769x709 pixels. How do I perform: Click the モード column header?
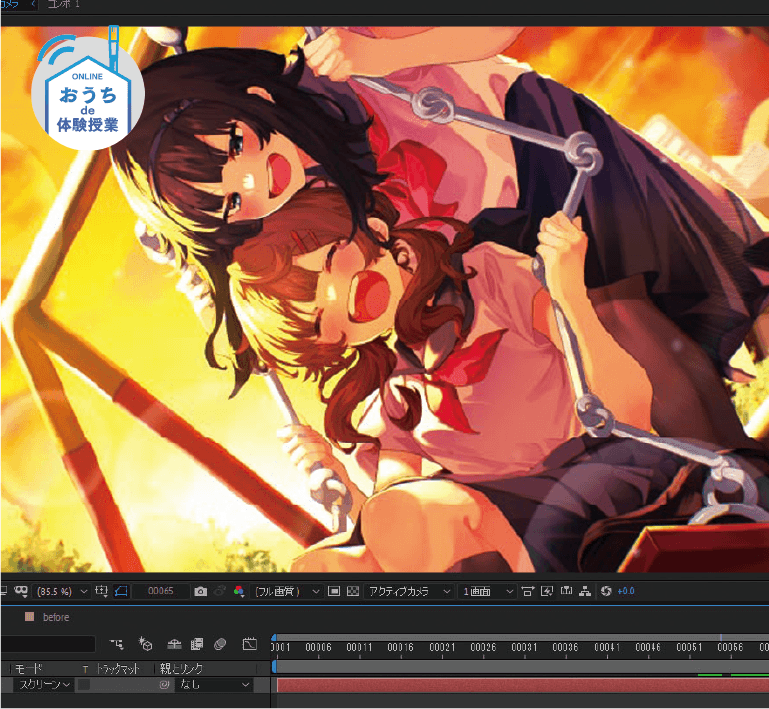click(28, 668)
